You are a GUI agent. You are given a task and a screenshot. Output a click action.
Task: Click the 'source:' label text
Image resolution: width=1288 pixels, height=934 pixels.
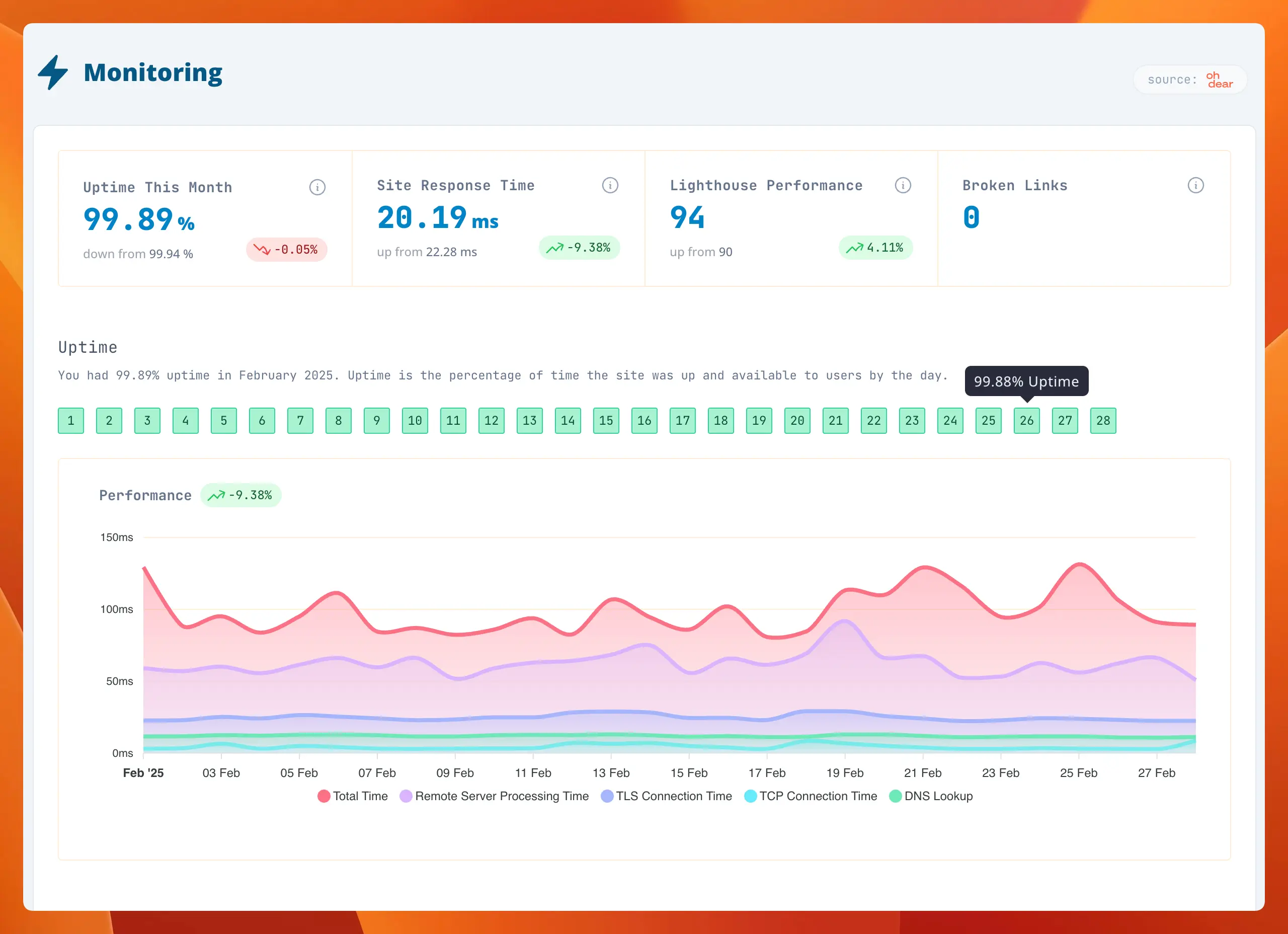(1172, 80)
